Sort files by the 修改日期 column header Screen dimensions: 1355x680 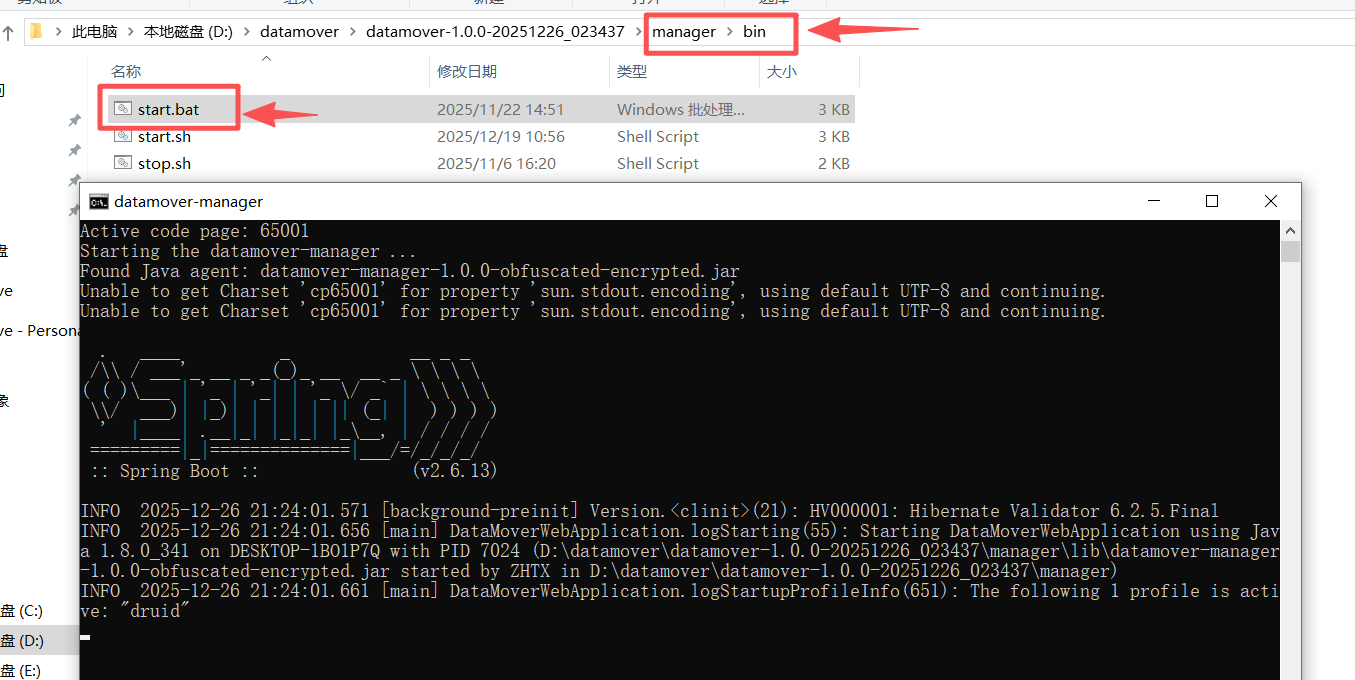(x=467, y=71)
